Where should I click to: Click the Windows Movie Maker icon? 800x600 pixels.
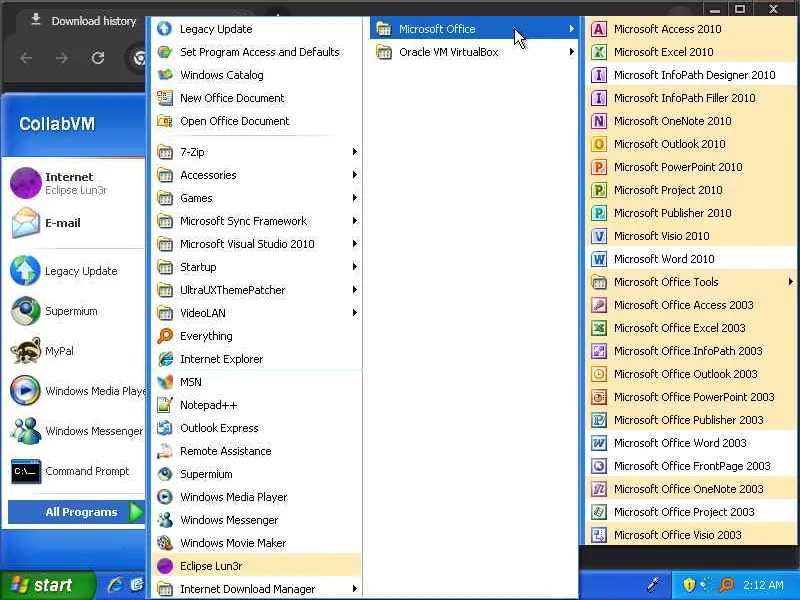point(165,543)
